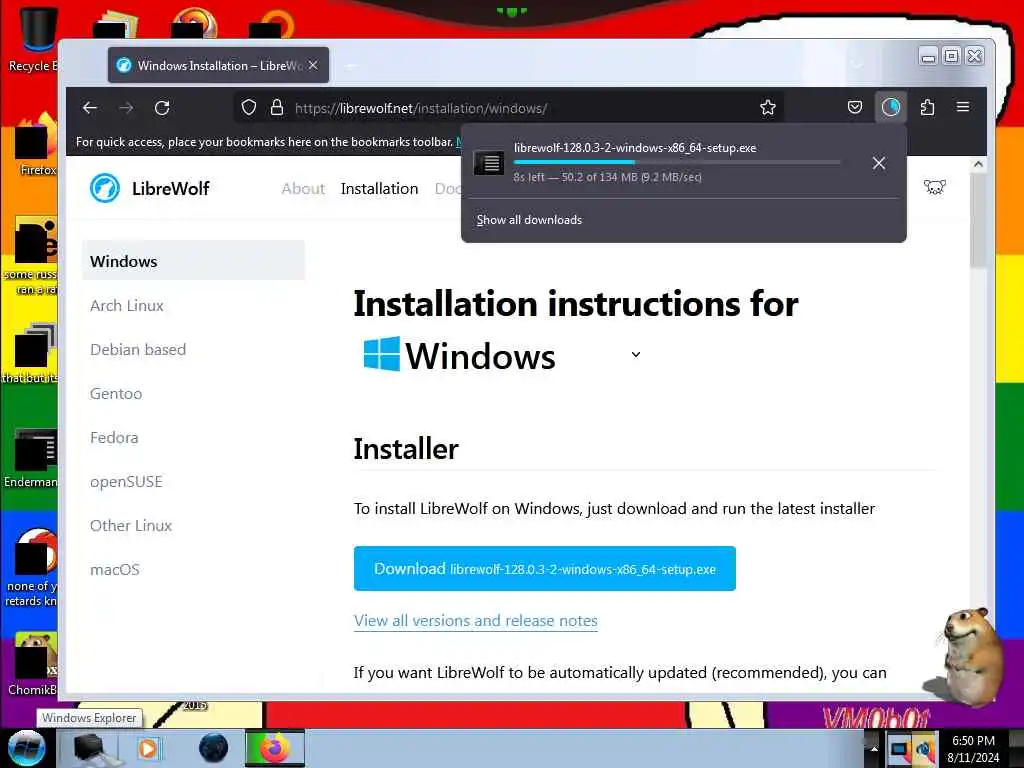The image size is (1024, 768).
Task: Open the Installation nav item
Action: tap(379, 189)
